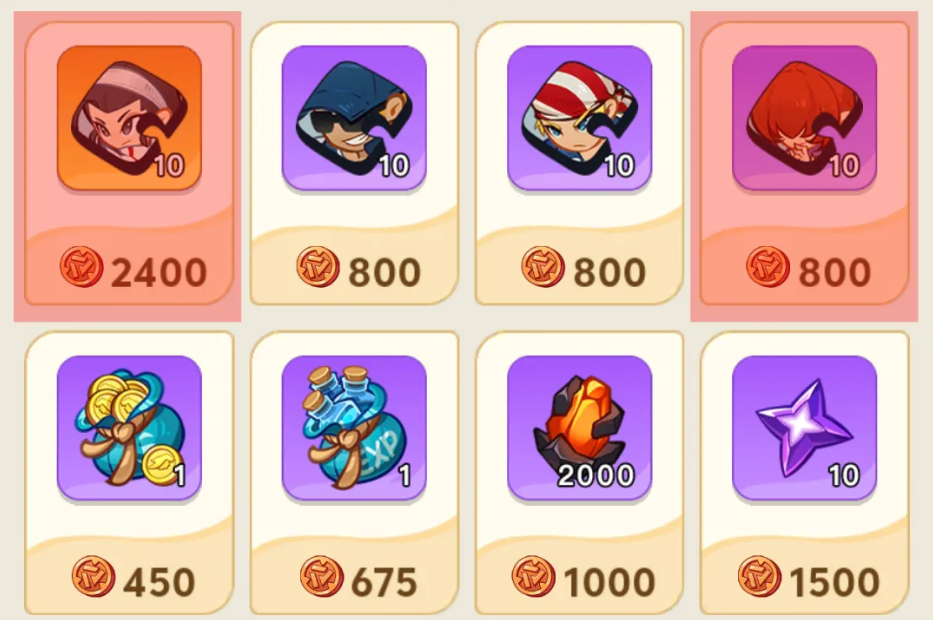The height and width of the screenshot is (620, 933).
Task: Click the red coin icon beside 2400
Action: click(x=82, y=267)
